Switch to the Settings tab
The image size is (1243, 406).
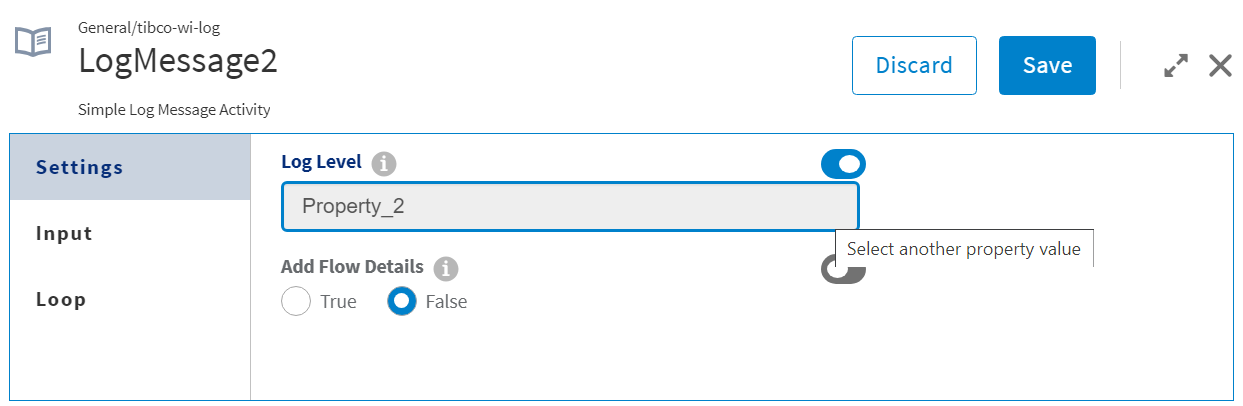click(x=80, y=167)
